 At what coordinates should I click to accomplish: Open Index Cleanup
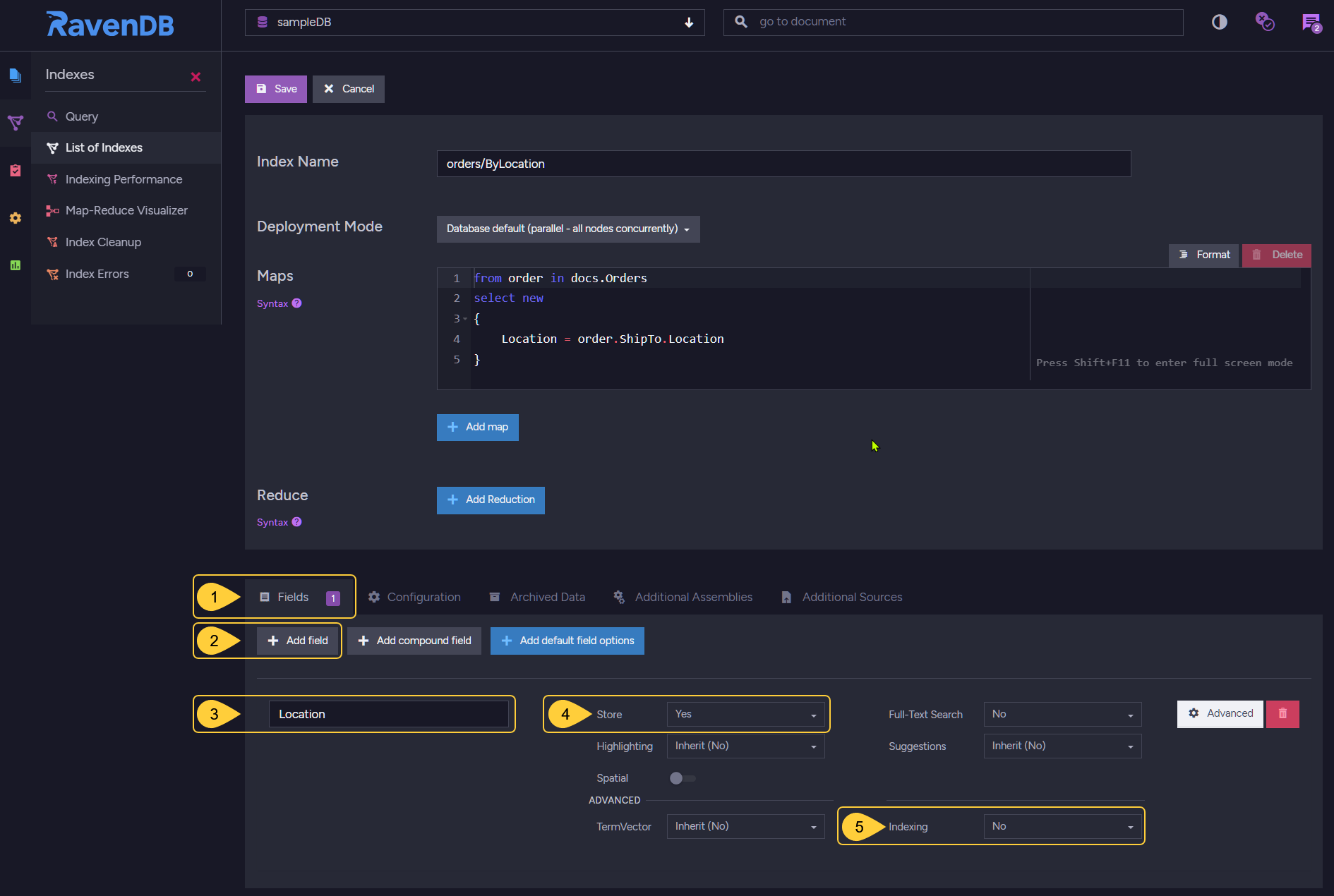(x=126, y=242)
